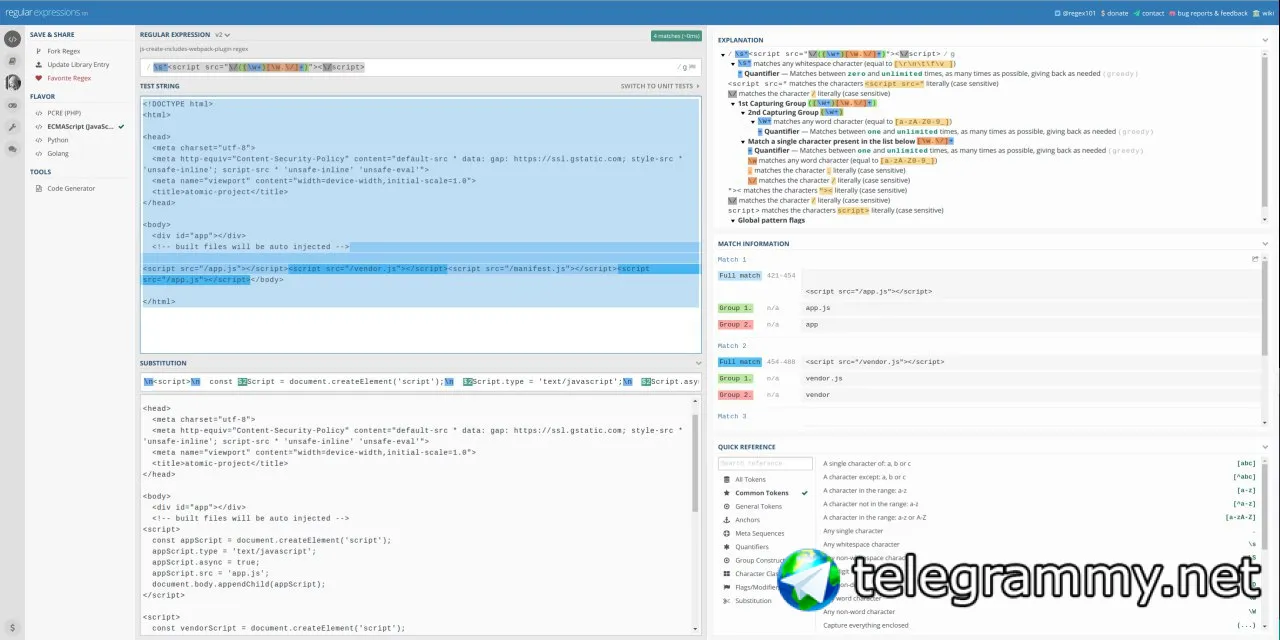Collapse 'Match a single character present' node

click(x=743, y=142)
